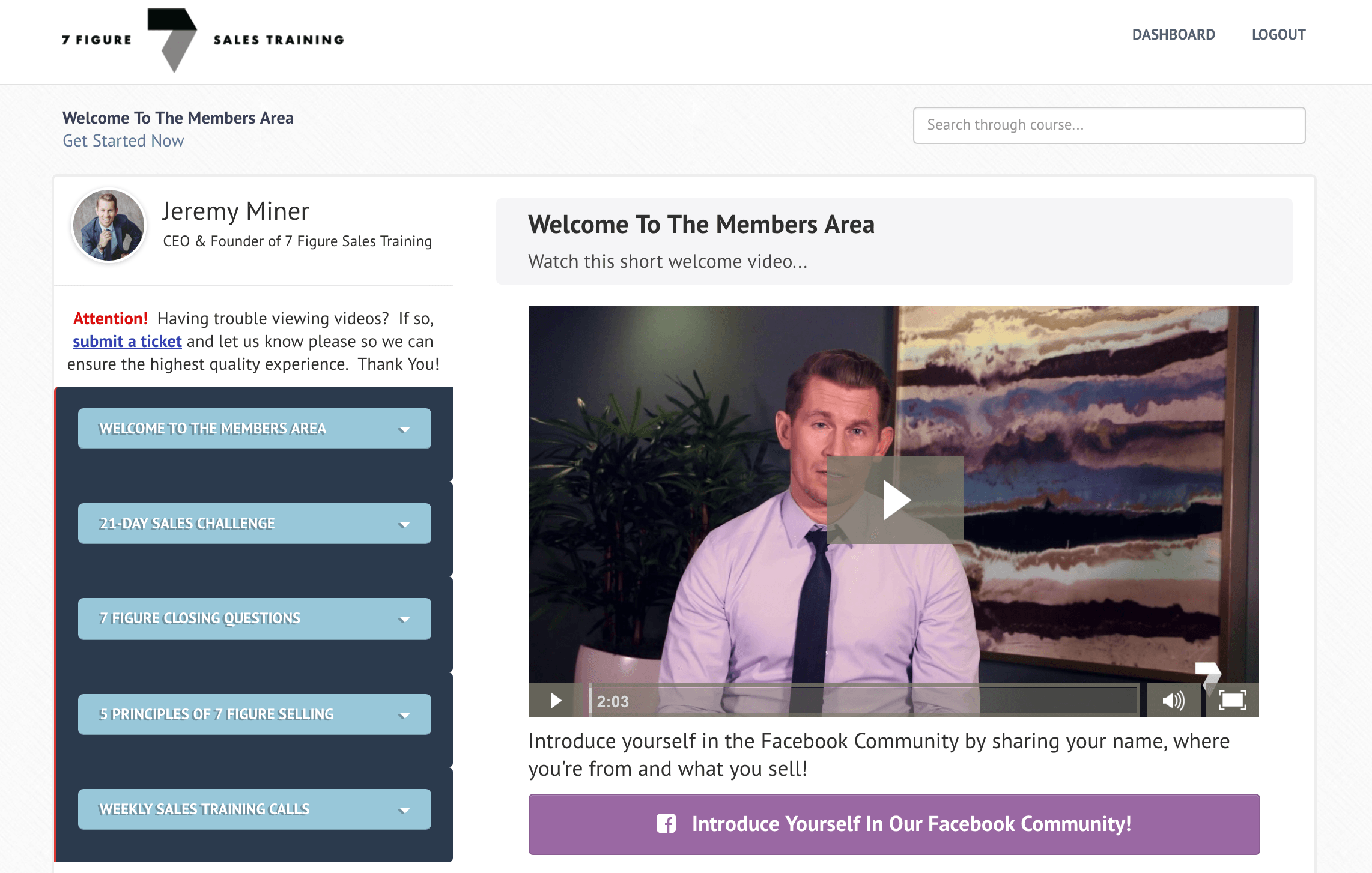Play video using center play overlay
1372x873 pixels.
[x=895, y=500]
